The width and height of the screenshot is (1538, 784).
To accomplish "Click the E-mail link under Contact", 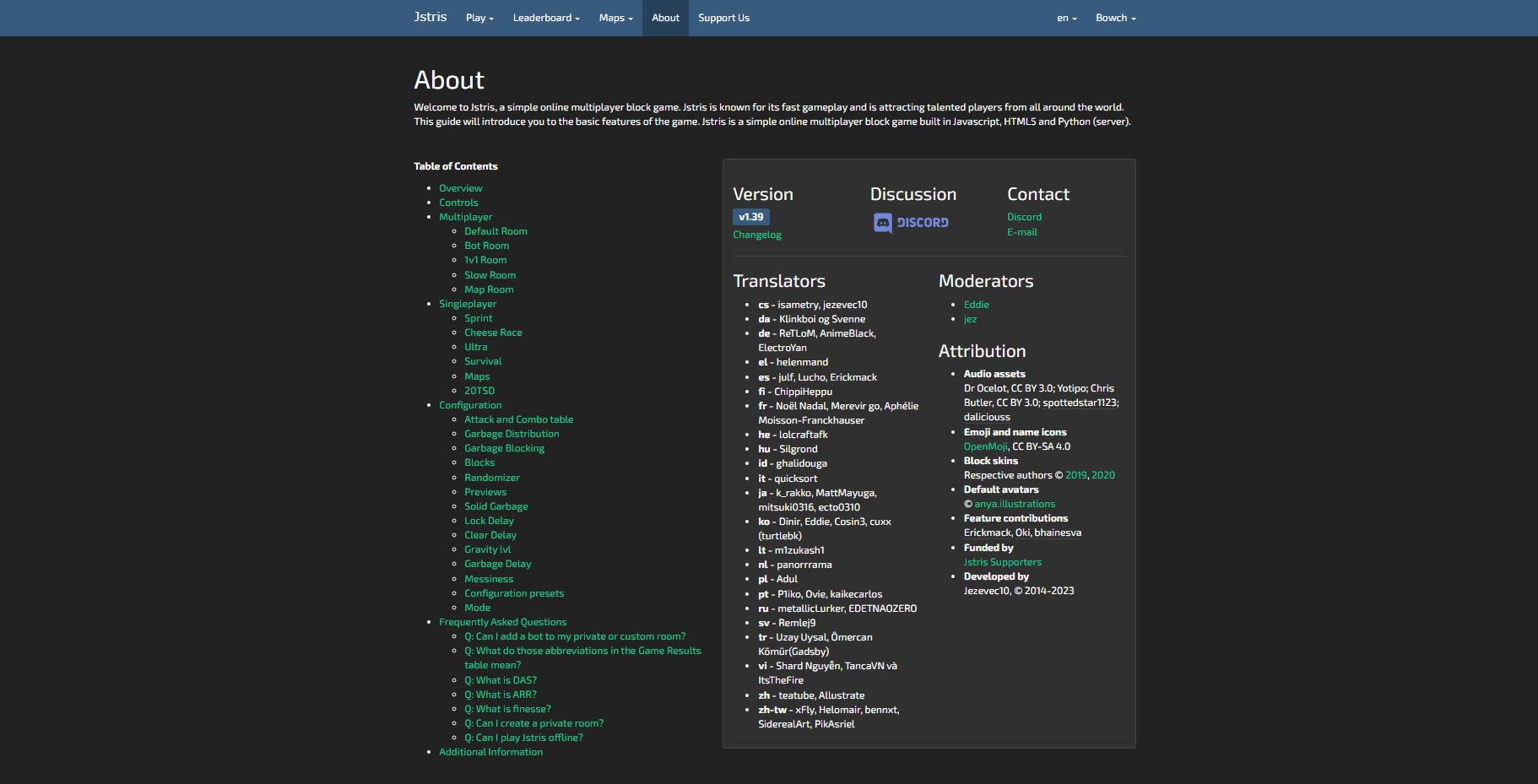I will [x=1021, y=231].
